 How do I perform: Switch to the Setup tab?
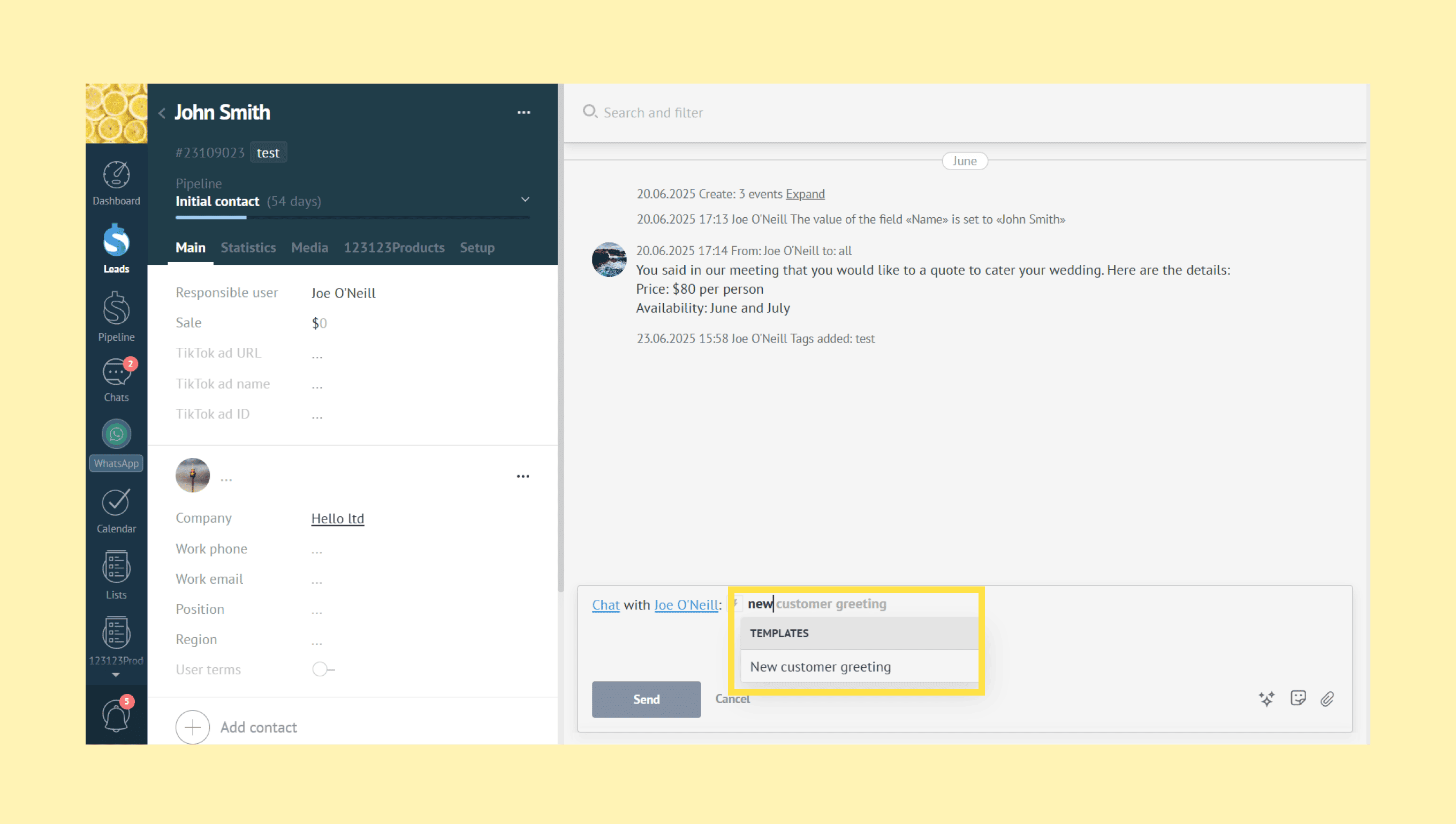(x=476, y=247)
